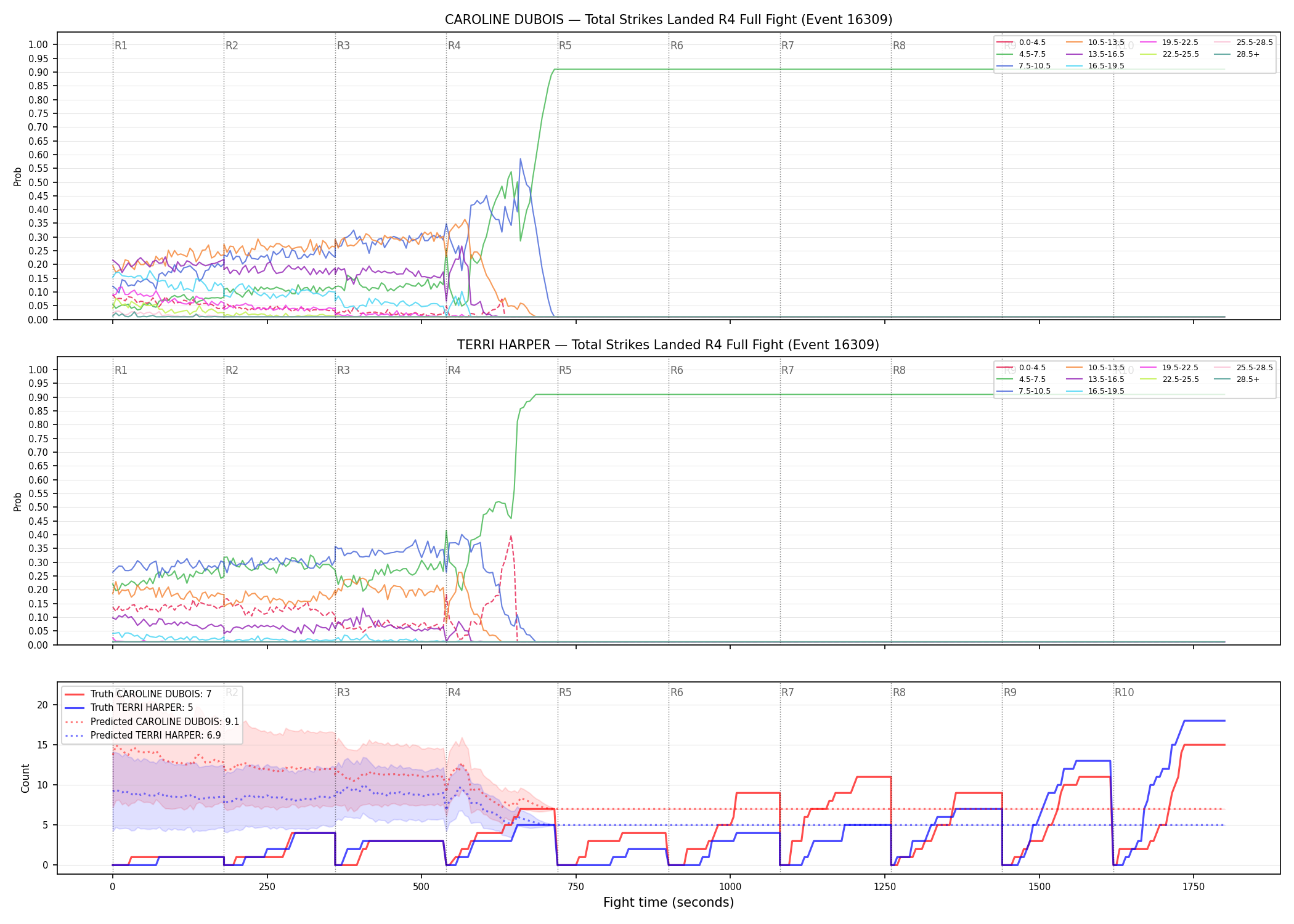This screenshot has height=924, width=1294.
Task: Click the 28.5+ legend entry in Caroline Dubois chart
Action: pyautogui.click(x=1237, y=54)
